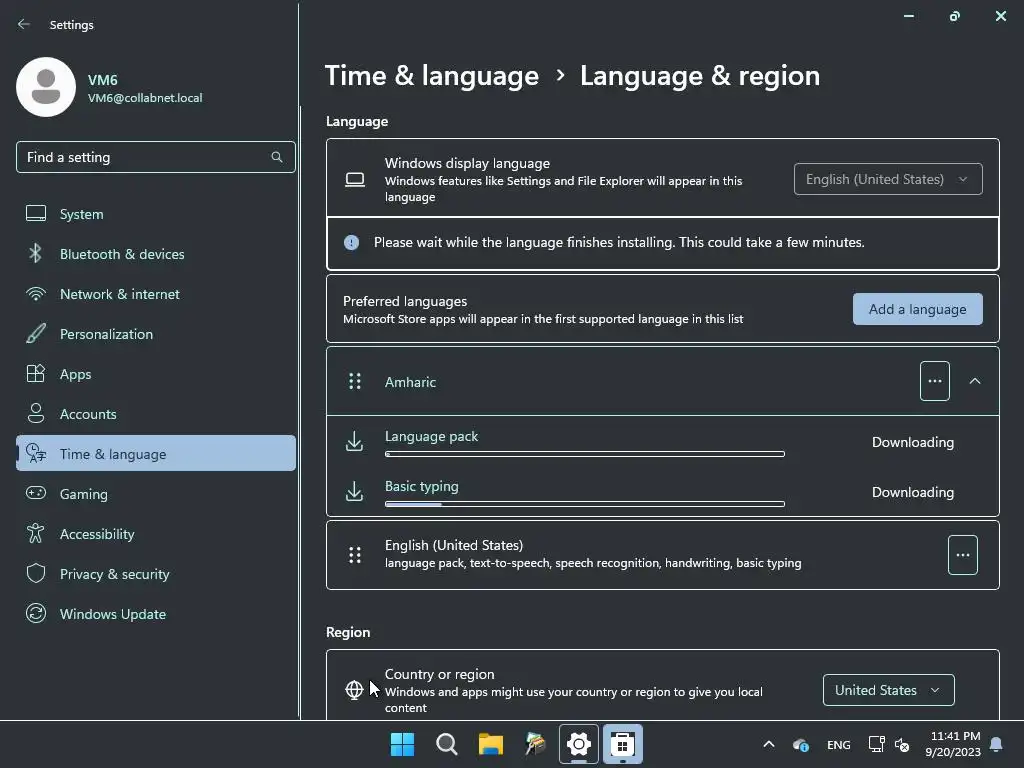The image size is (1024, 768).
Task: Click the Bluetooth symbol icon in sidebar
Action: (x=36, y=253)
